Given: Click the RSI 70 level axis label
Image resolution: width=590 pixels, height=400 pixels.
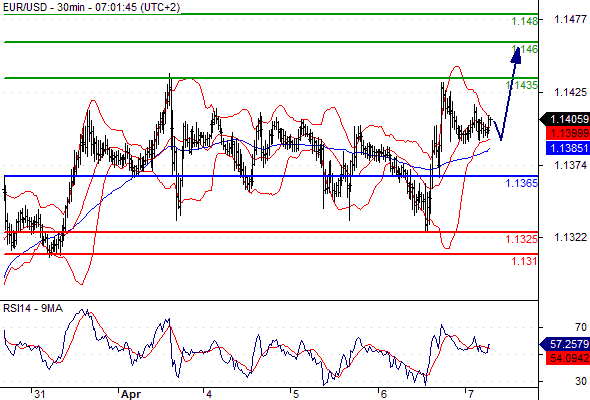Looking at the screenshot, I should [581, 327].
